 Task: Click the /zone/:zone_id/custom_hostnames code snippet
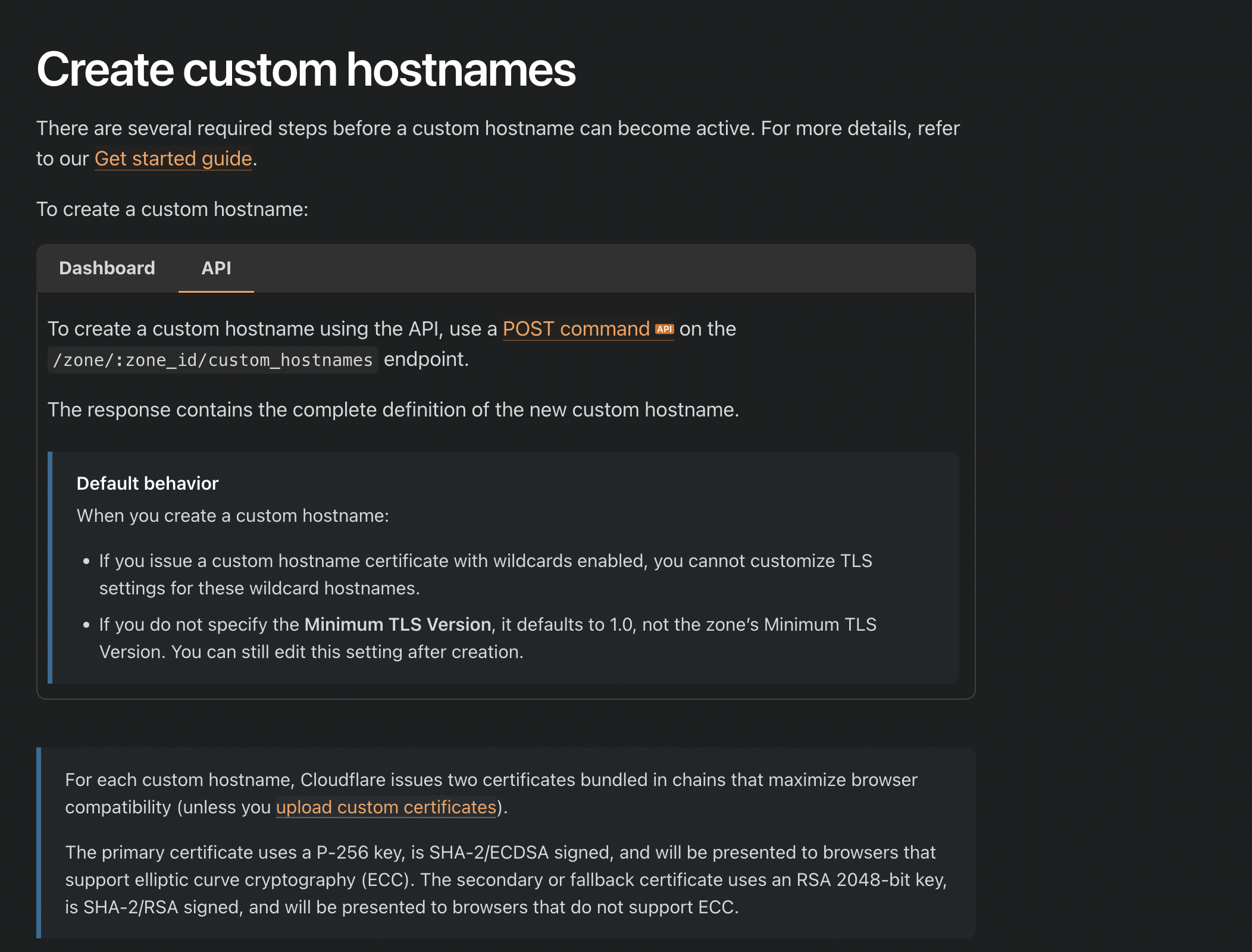coord(212,360)
